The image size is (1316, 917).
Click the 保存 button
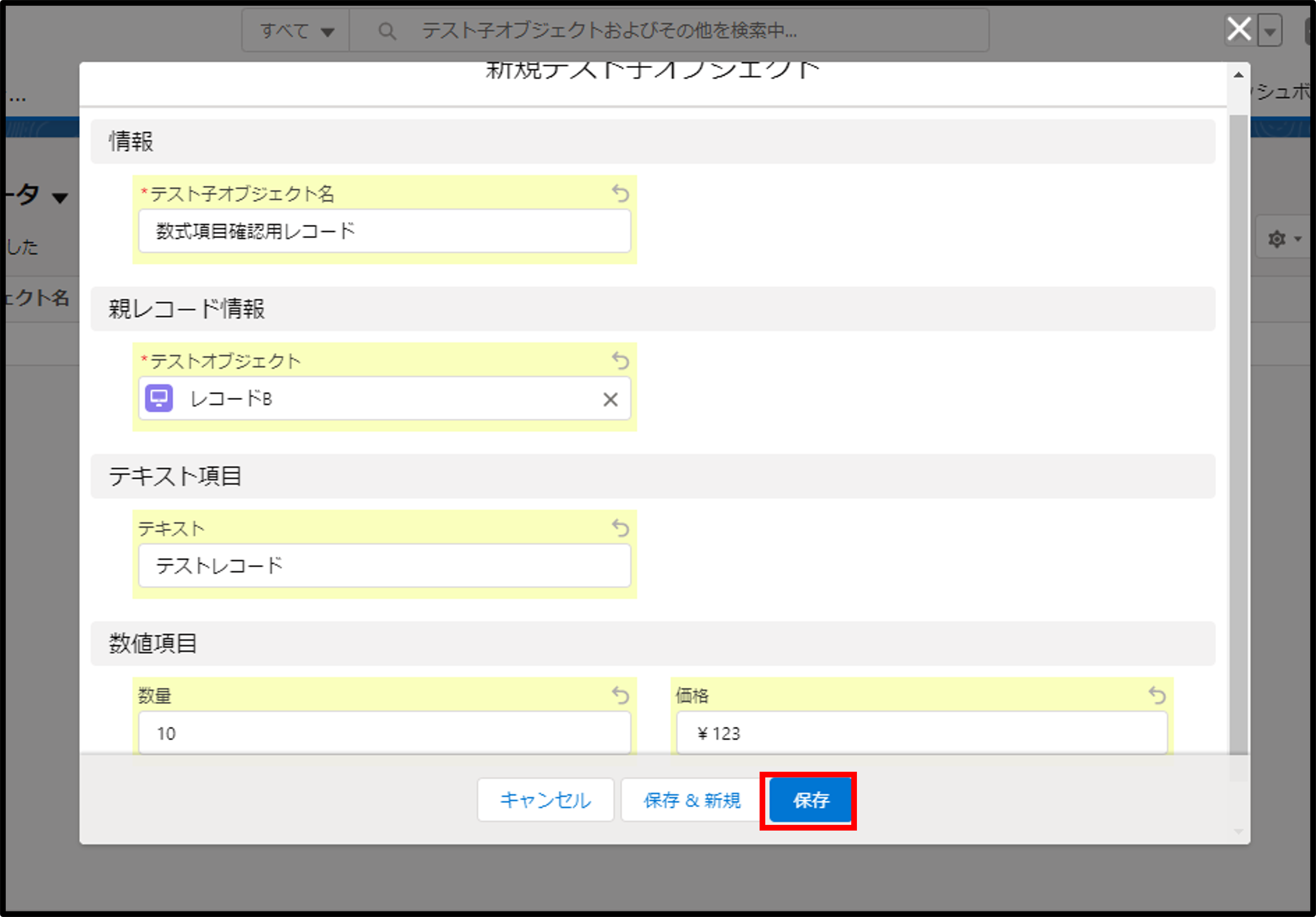(x=810, y=800)
